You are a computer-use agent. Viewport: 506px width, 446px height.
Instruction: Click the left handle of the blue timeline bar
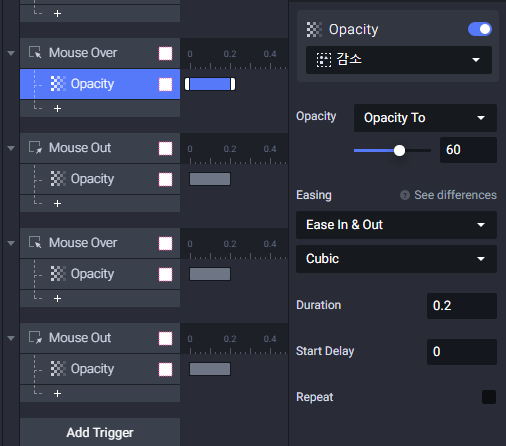click(x=187, y=84)
